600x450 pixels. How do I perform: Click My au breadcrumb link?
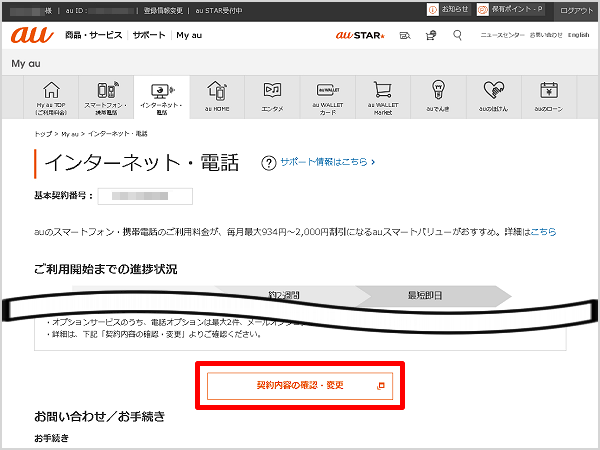point(70,134)
